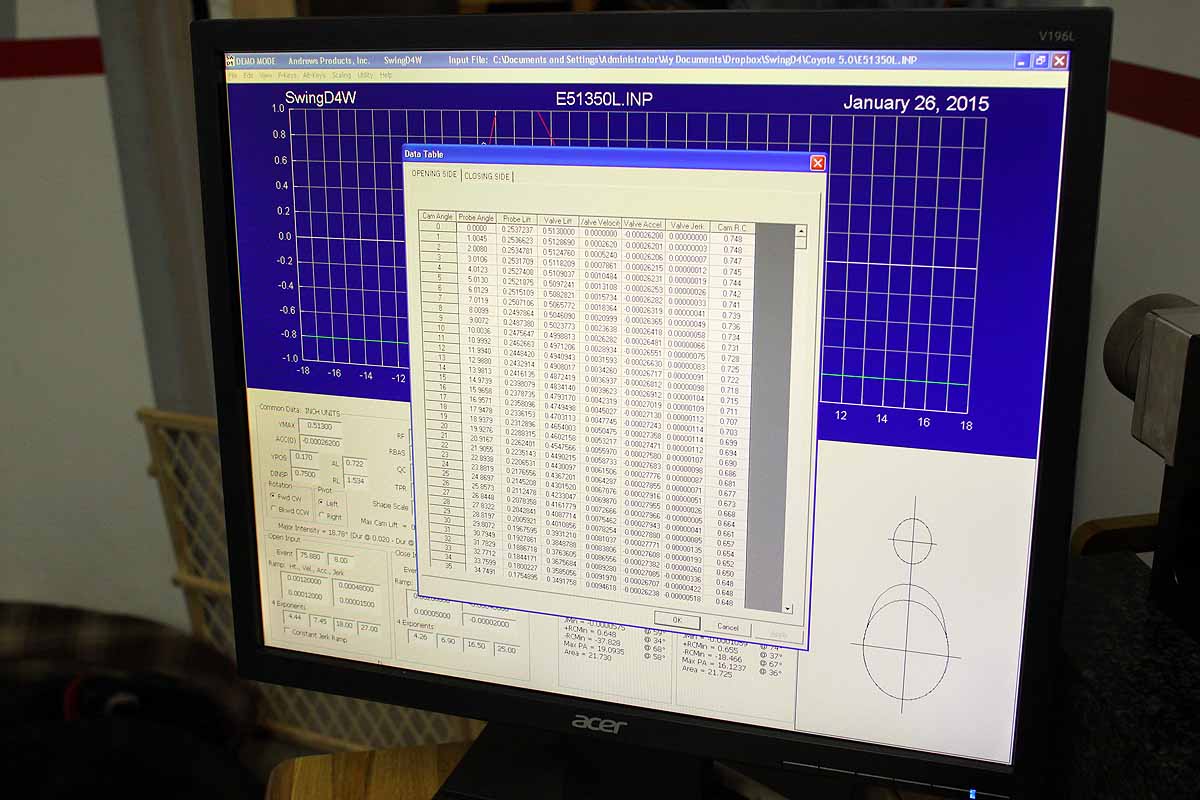Switch to the CLOSING SIDE tab
Screen dimensions: 1200x800
tap(487, 177)
